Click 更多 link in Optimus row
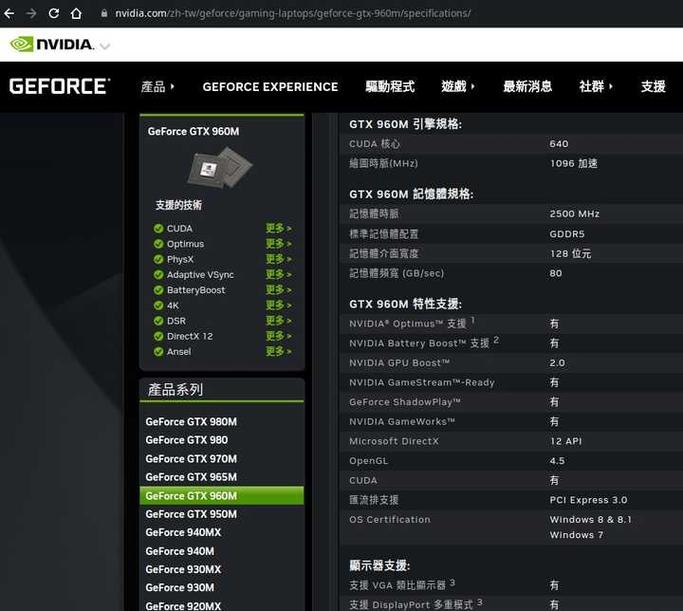683x611 pixels. coord(278,243)
